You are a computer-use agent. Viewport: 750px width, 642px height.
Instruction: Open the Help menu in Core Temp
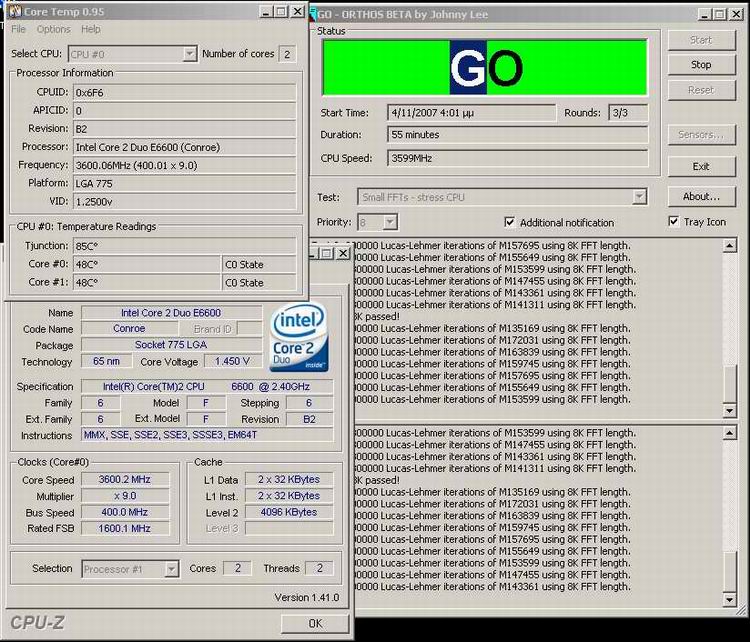coord(91,29)
